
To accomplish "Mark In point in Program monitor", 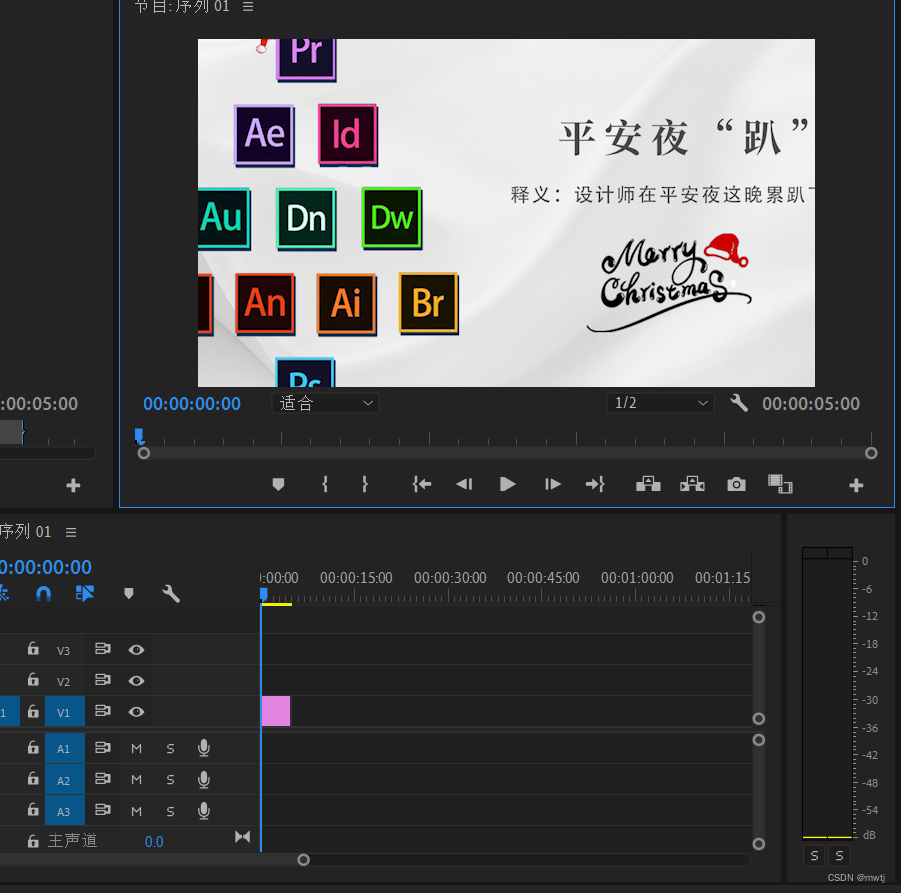I will (325, 484).
